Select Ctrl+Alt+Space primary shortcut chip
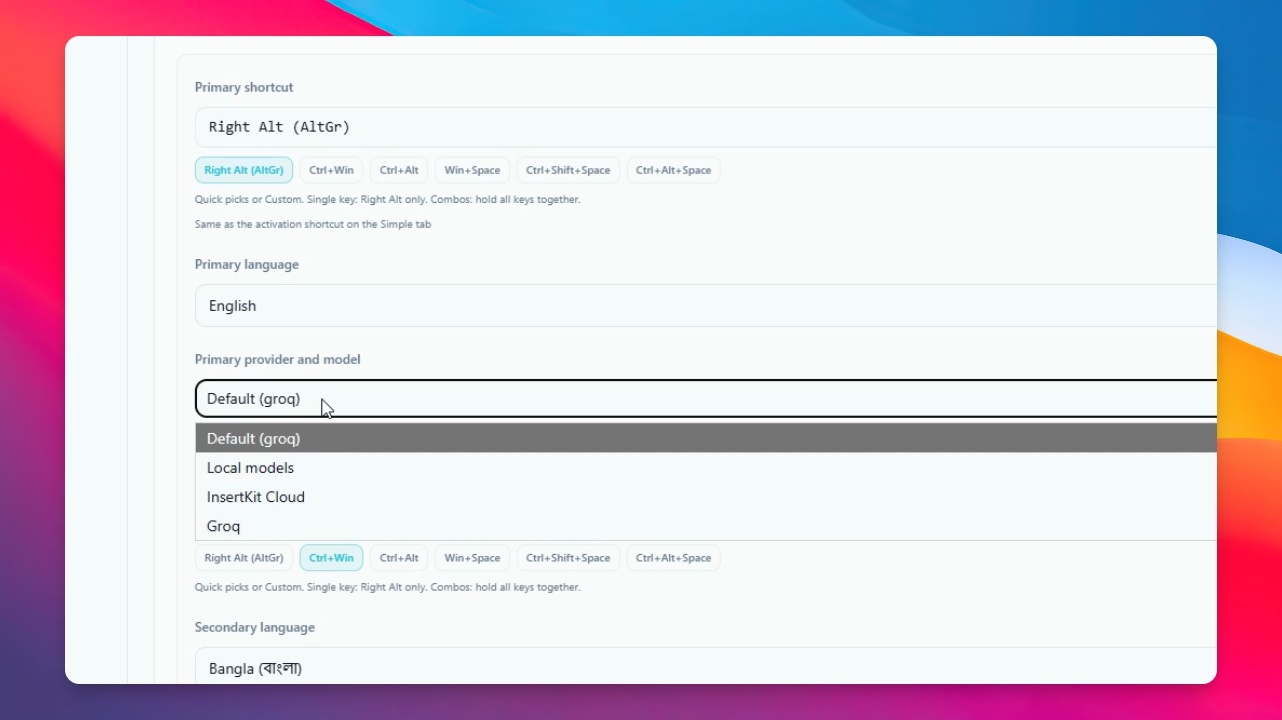The image size is (1282, 720). [673, 170]
